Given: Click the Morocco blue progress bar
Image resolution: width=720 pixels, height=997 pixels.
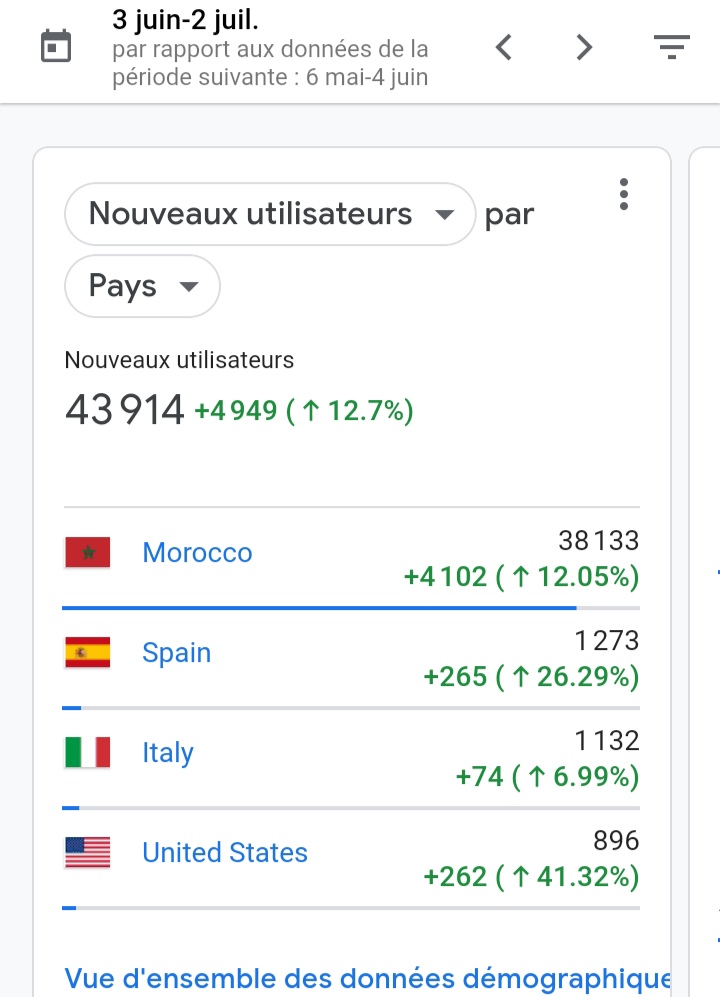Looking at the screenshot, I should [x=319, y=608].
